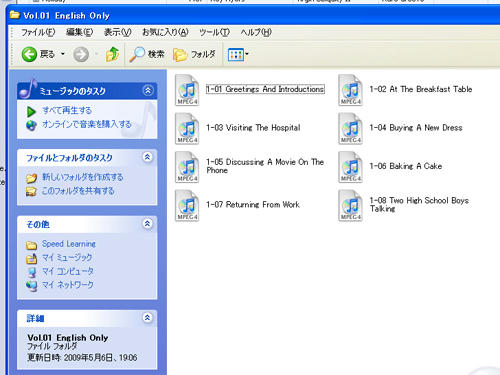Viewport: 500px width, 375px height.
Task: Collapse the 詳細 panel
Action: pos(147,317)
